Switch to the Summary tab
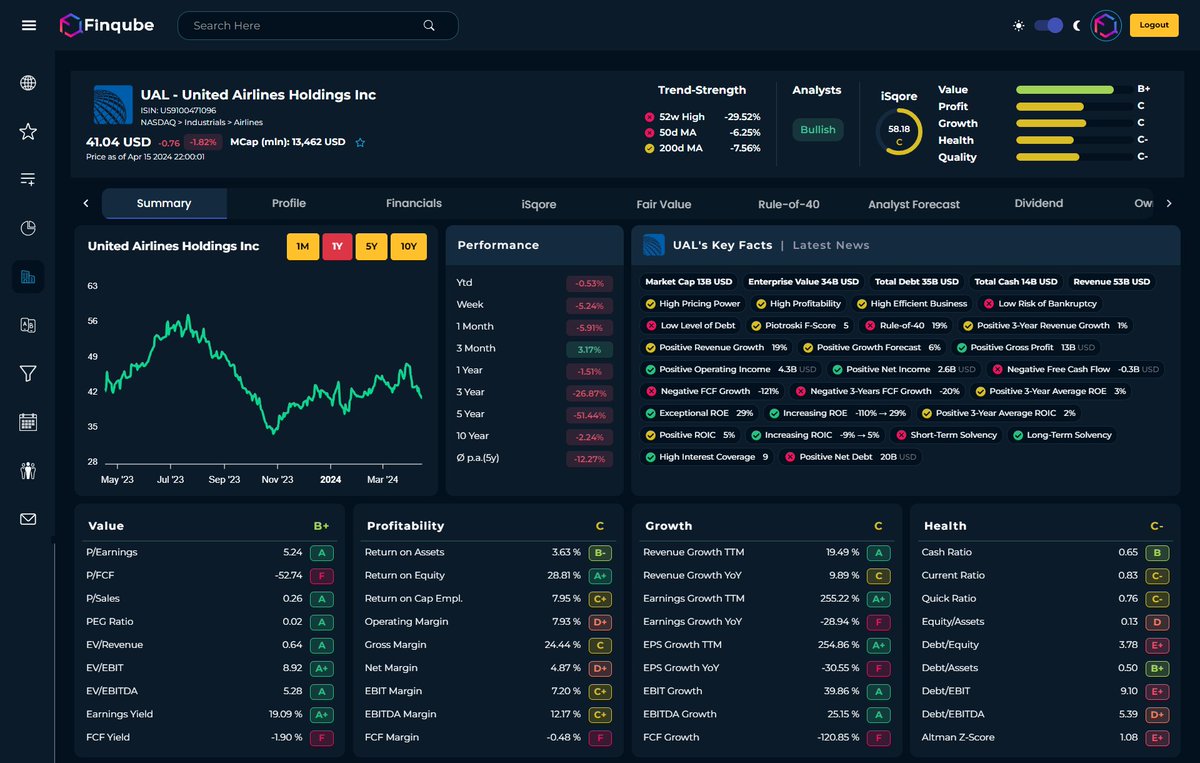The width and height of the screenshot is (1200, 763). tap(164, 203)
